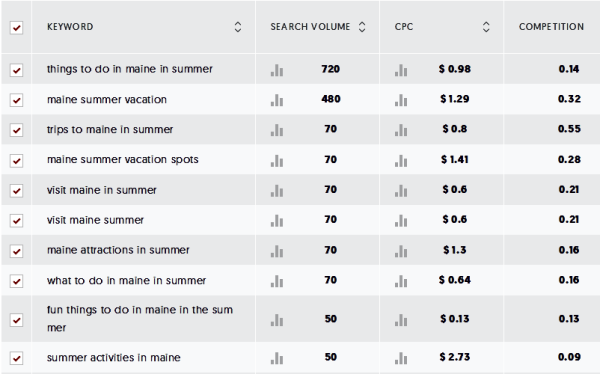Uncheck the 'maine summer vacation' checkbox
600x374 pixels.
[x=16, y=100]
